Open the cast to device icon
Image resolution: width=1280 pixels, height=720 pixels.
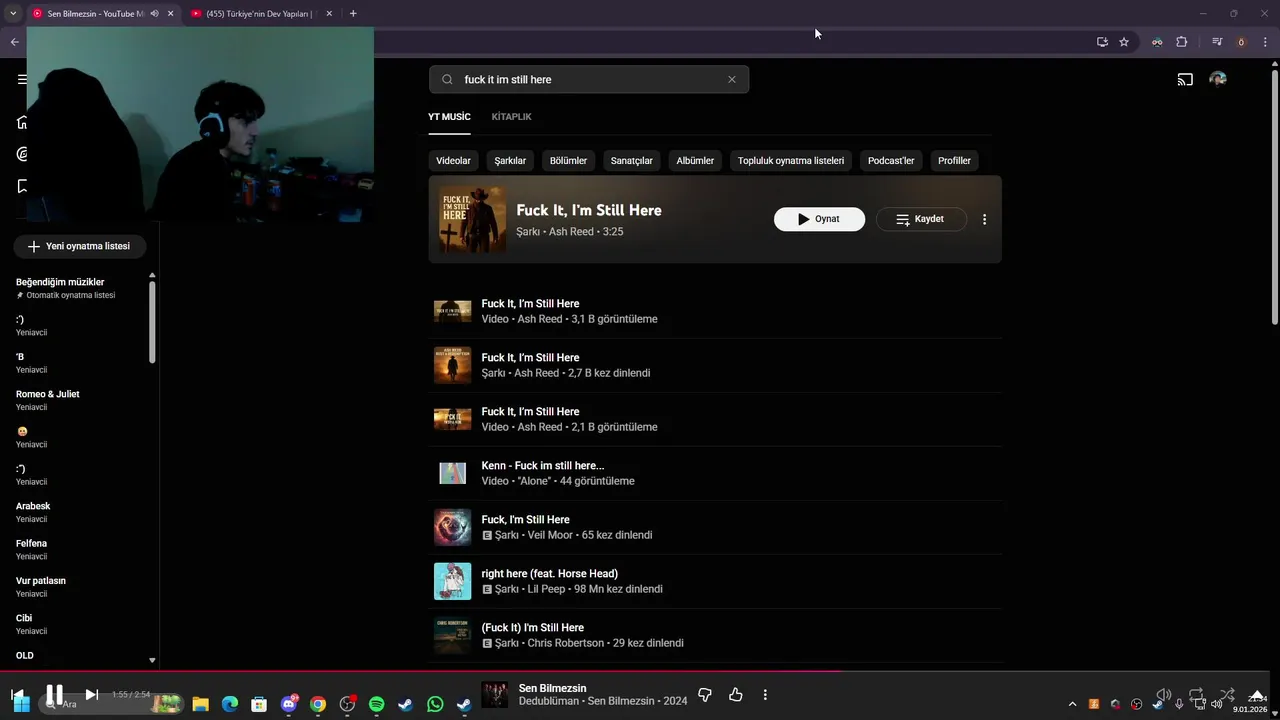tap(1185, 79)
